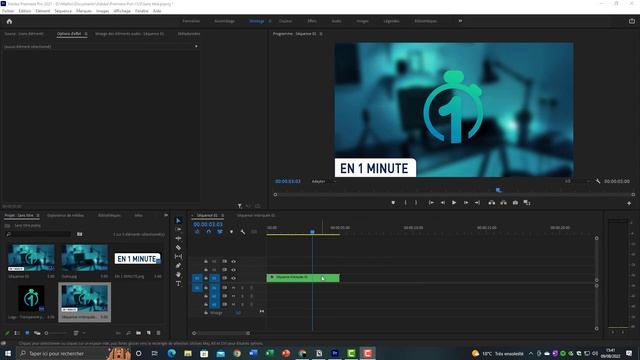640x360 pixels.
Task: Step forward one frame in Program monitor
Action: click(x=466, y=202)
